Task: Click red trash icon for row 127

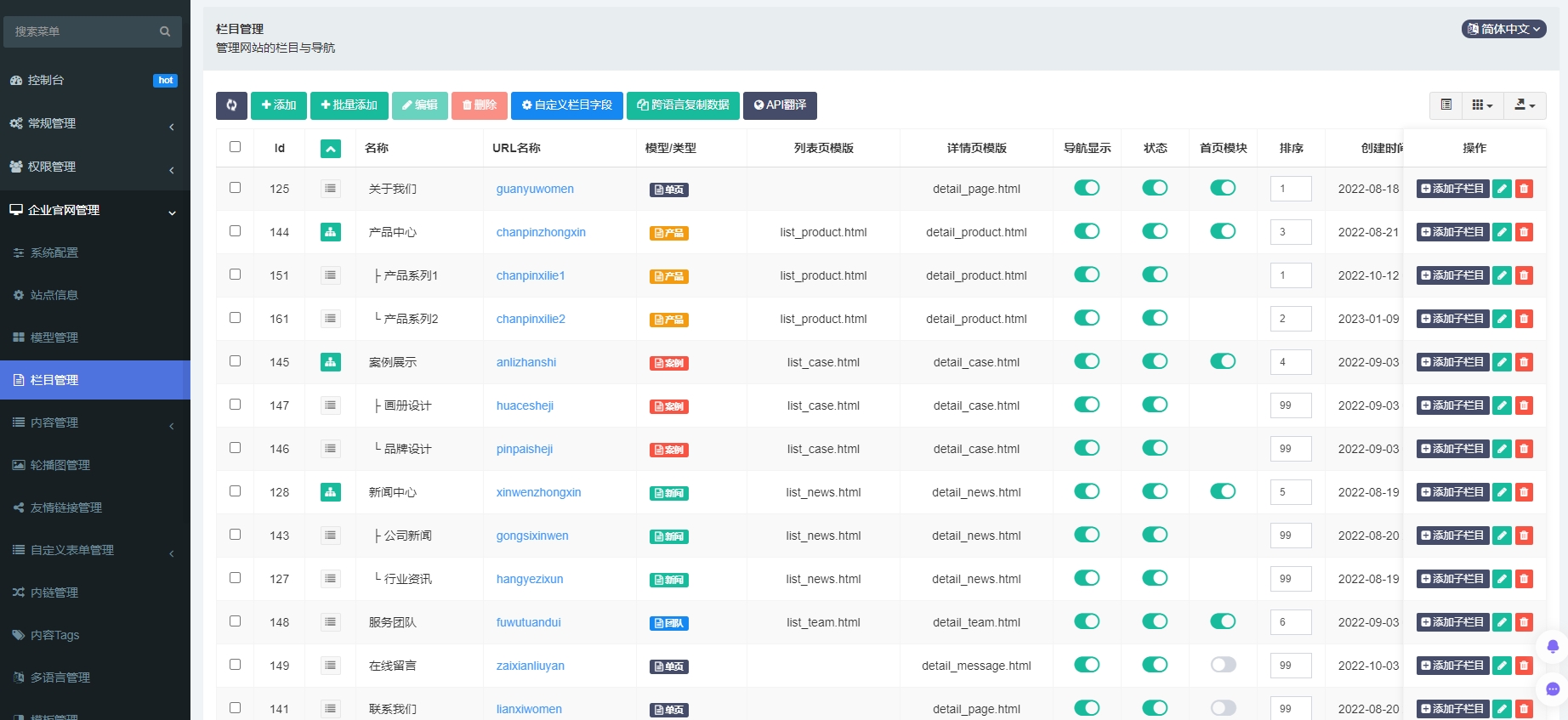Action: tap(1524, 579)
